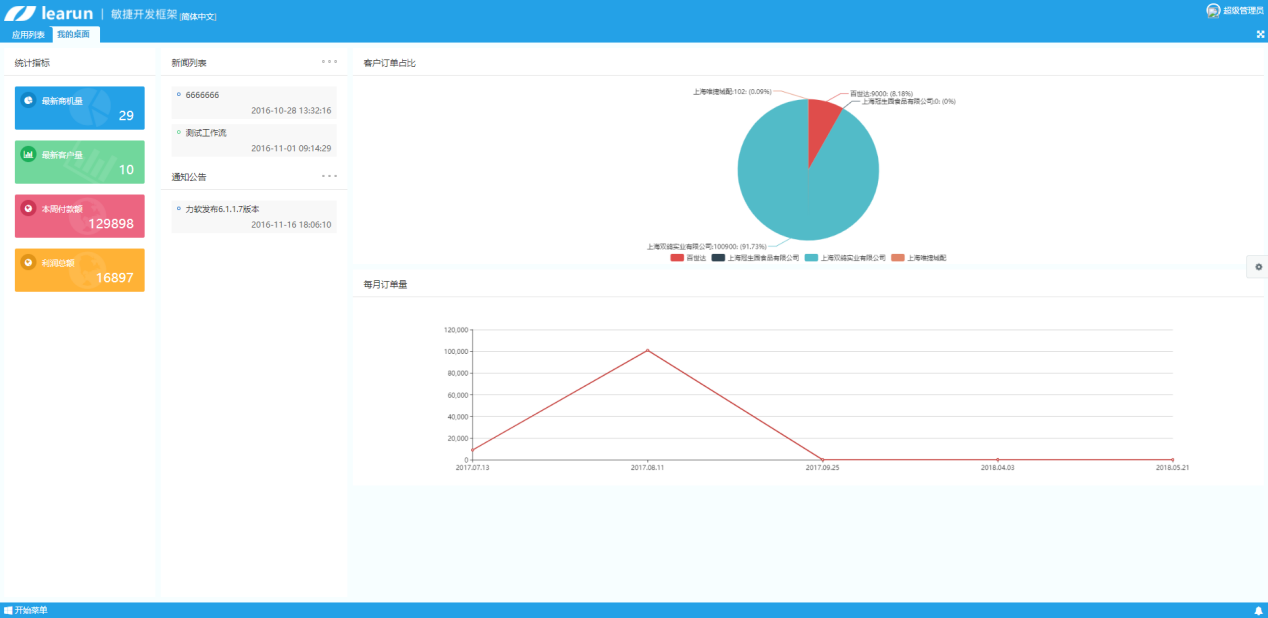Image resolution: width=1268 pixels, height=618 pixels.
Task: Click the fullscreen expand icon
Action: [x=1260, y=34]
